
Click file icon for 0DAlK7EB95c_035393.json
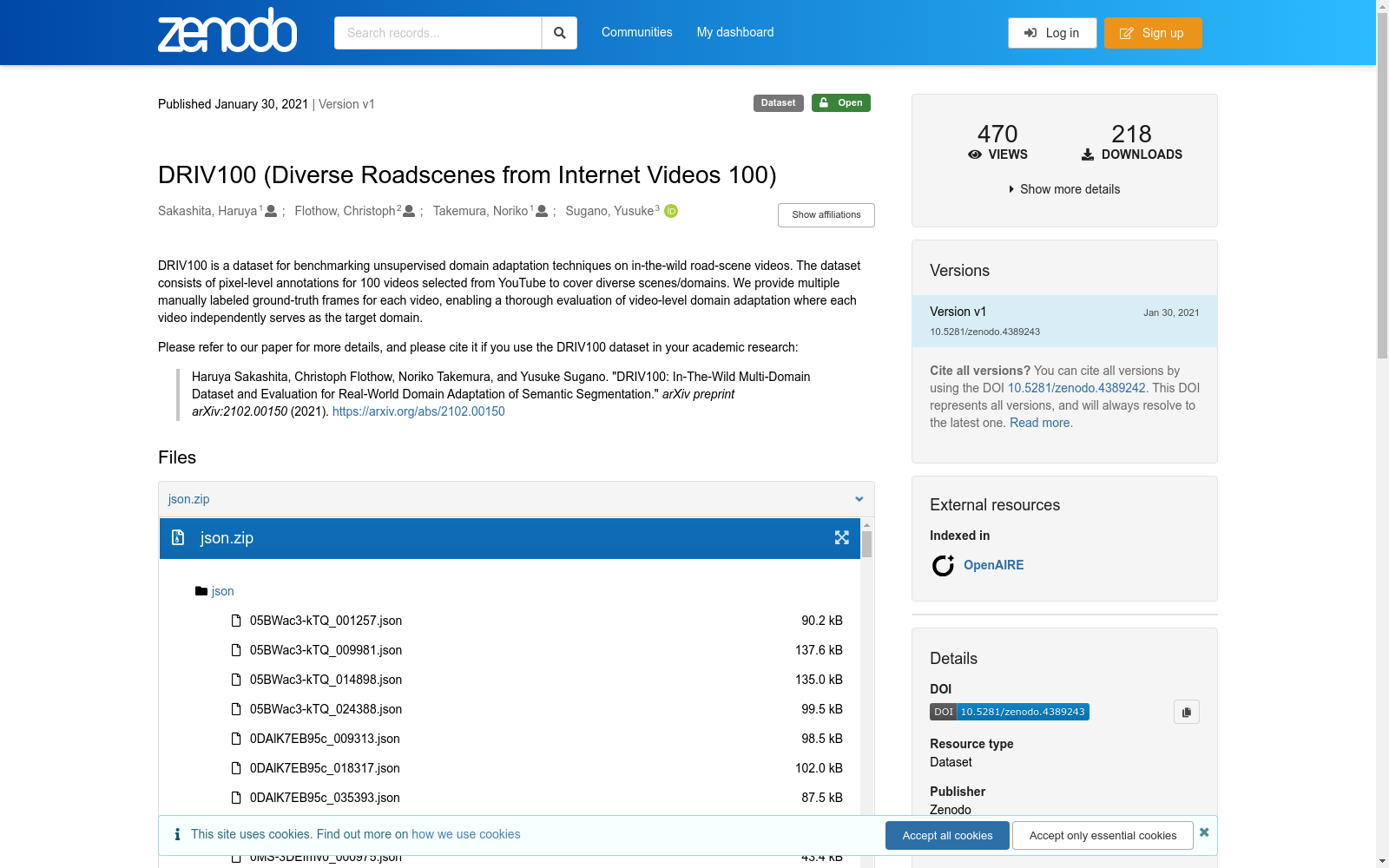pos(236,798)
